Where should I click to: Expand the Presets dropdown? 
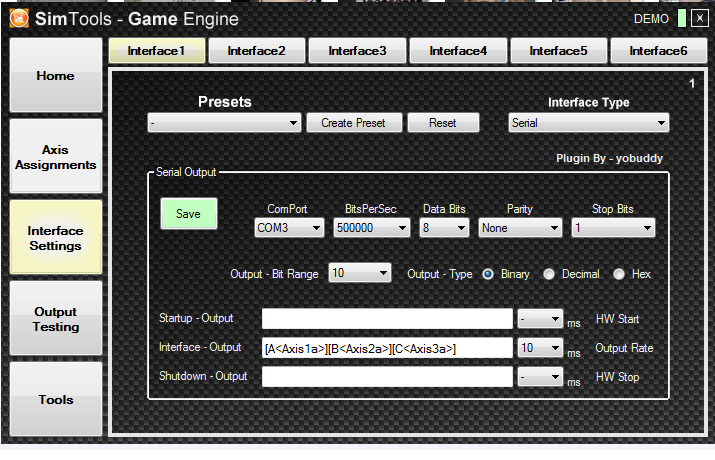[224, 123]
